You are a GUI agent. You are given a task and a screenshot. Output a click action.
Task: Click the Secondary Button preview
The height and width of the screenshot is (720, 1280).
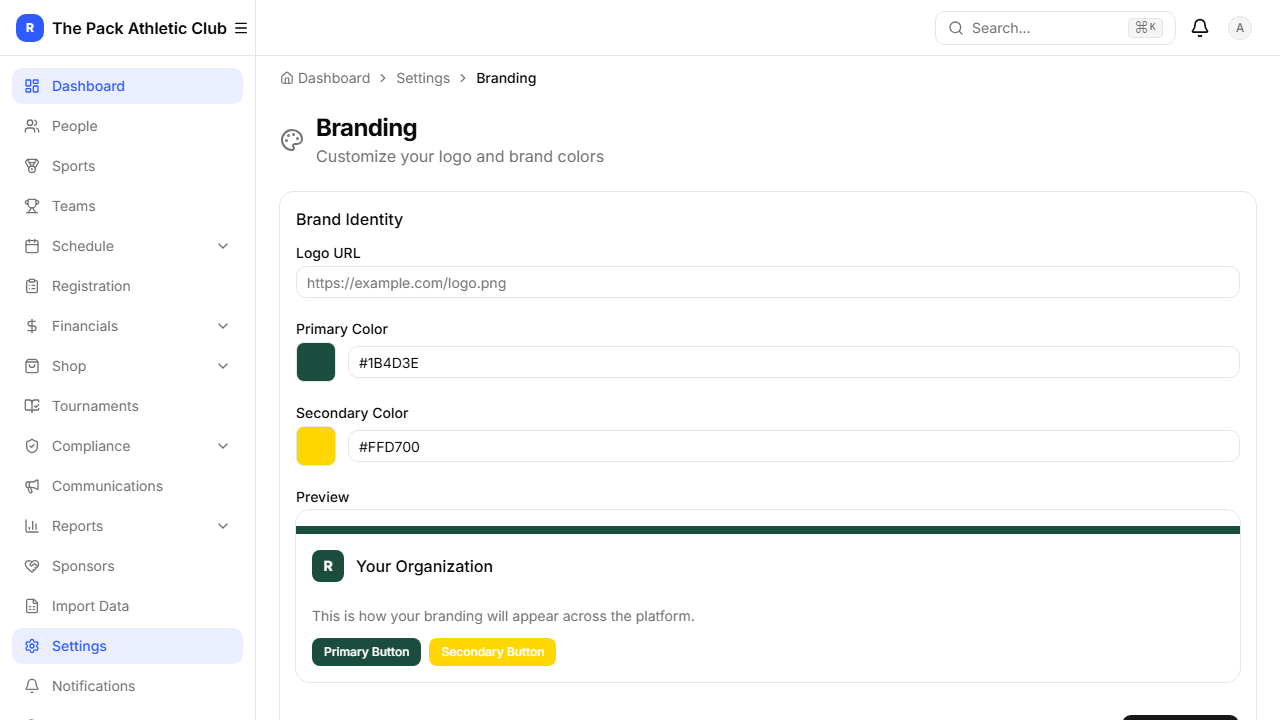492,652
